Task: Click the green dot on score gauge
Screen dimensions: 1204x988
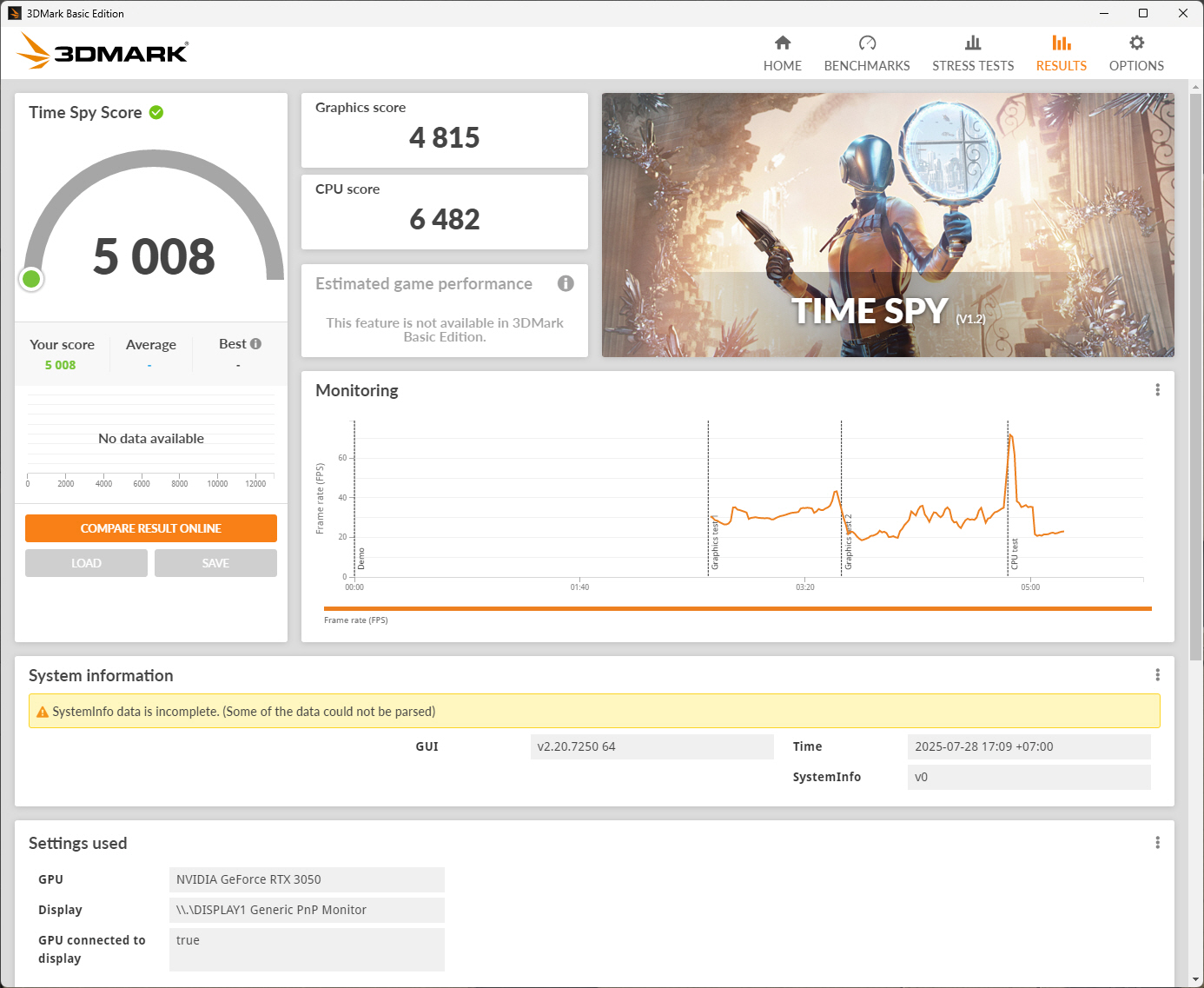Action: [31, 279]
